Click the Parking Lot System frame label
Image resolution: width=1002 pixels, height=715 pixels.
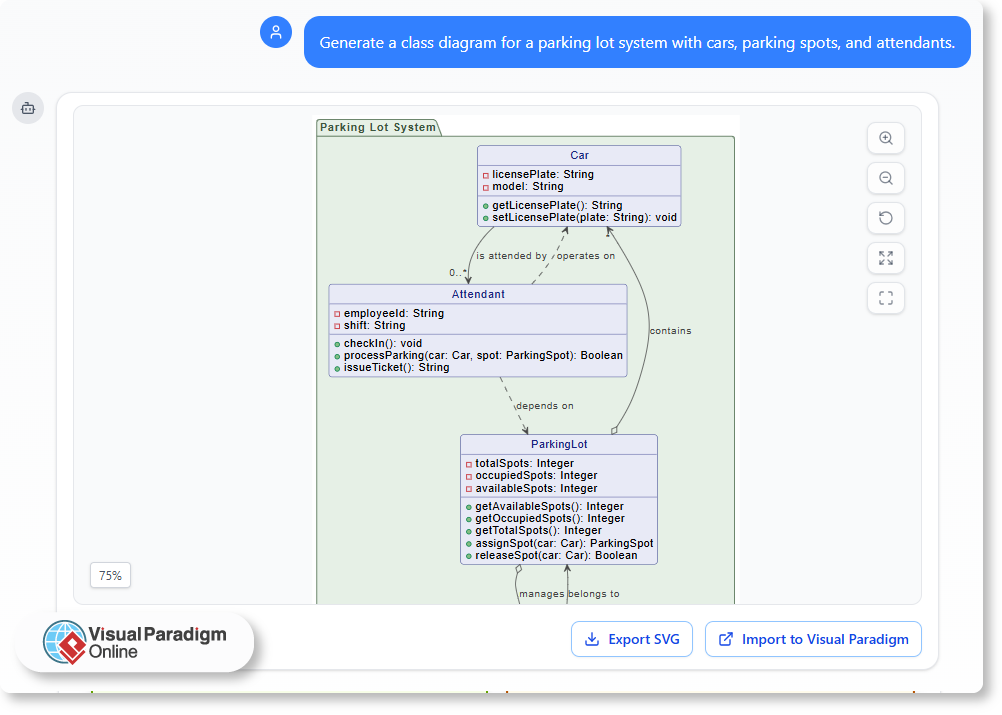pos(375,127)
